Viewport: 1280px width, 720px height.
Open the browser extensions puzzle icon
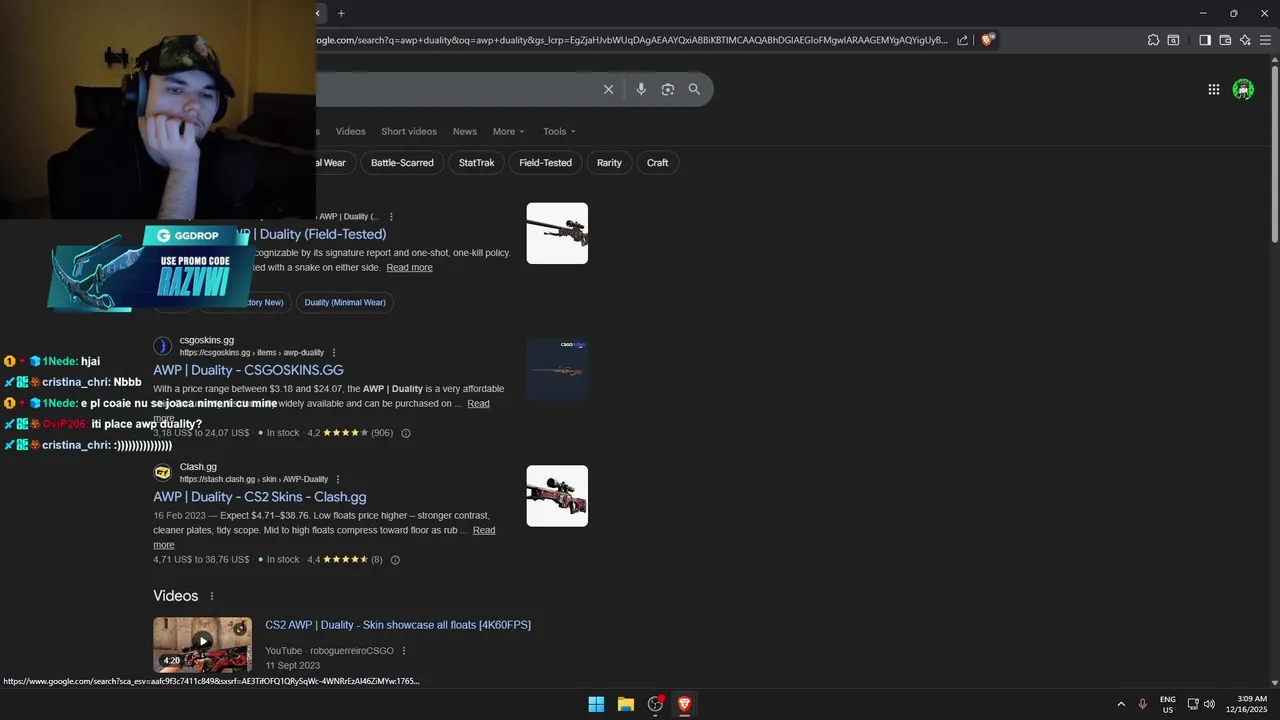pos(1153,40)
